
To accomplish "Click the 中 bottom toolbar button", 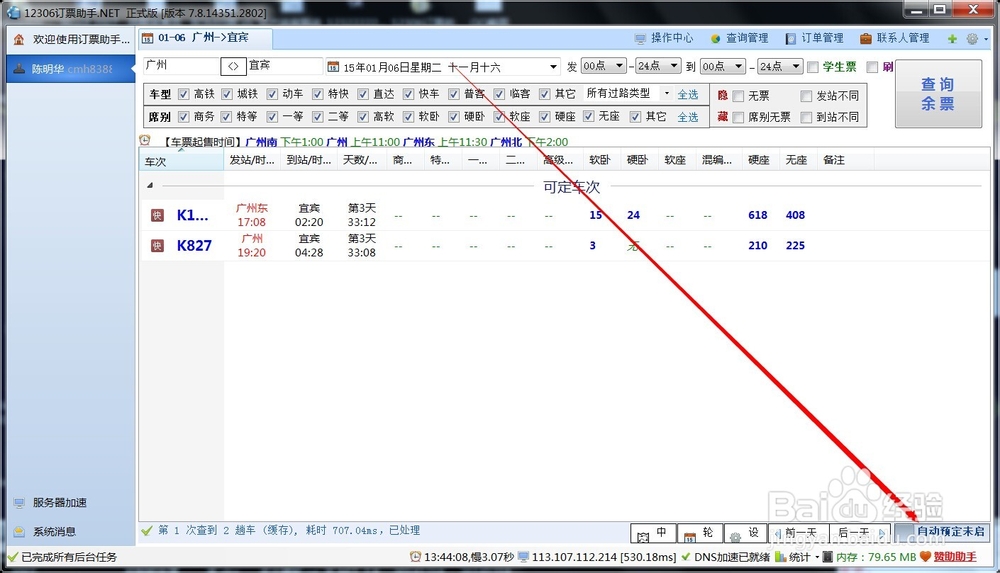I will coord(652,533).
